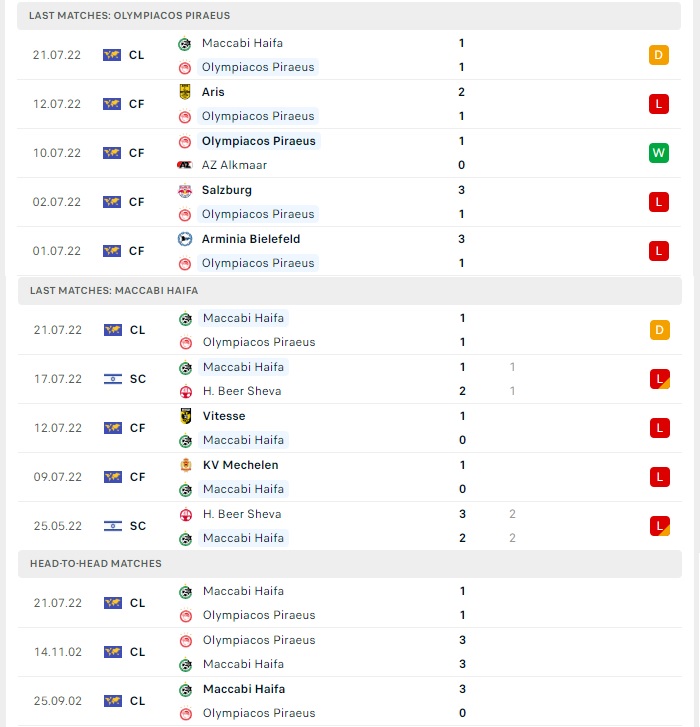
Task: Click the L badge for 25.05.22 Beer Sheva match
Action: [x=659, y=526]
